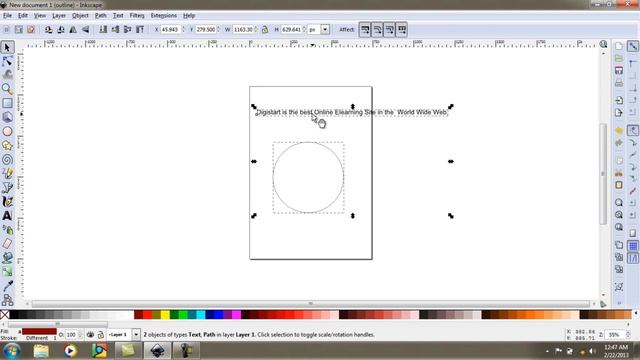Open the px units dropdown
640x360 pixels.
325,29
